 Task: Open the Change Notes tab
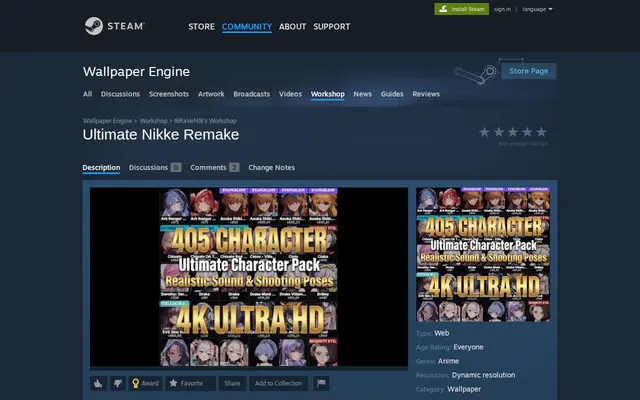pyautogui.click(x=271, y=167)
